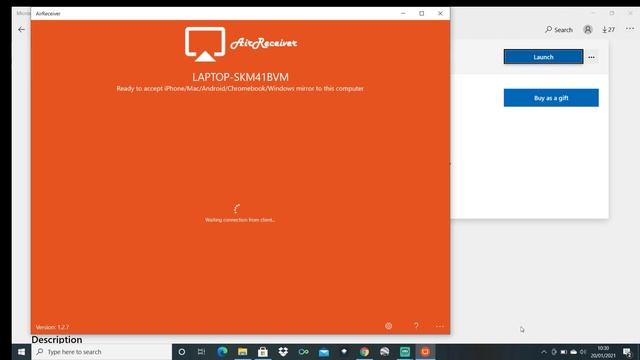The width and height of the screenshot is (640, 360).
Task: Open the green infinity app on taskbar
Action: (303, 352)
